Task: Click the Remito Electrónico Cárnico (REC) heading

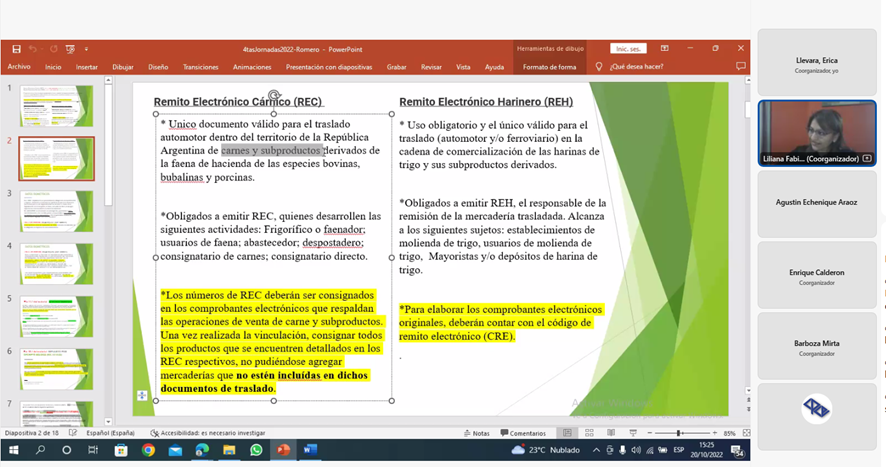Action: pos(238,102)
